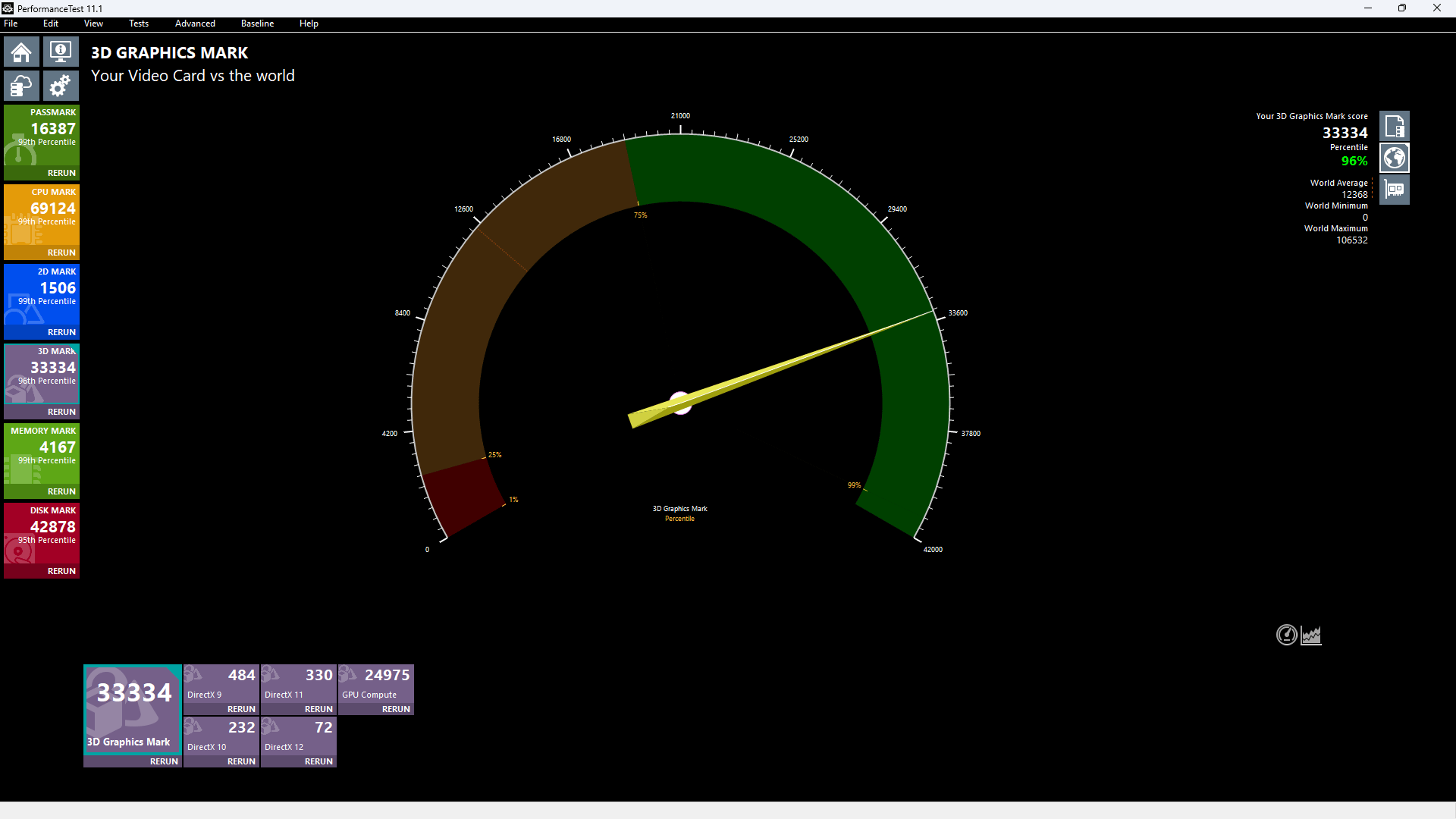Viewport: 1456px width, 819px height.
Task: Select the DirectX 9 result tile
Action: 221,683
